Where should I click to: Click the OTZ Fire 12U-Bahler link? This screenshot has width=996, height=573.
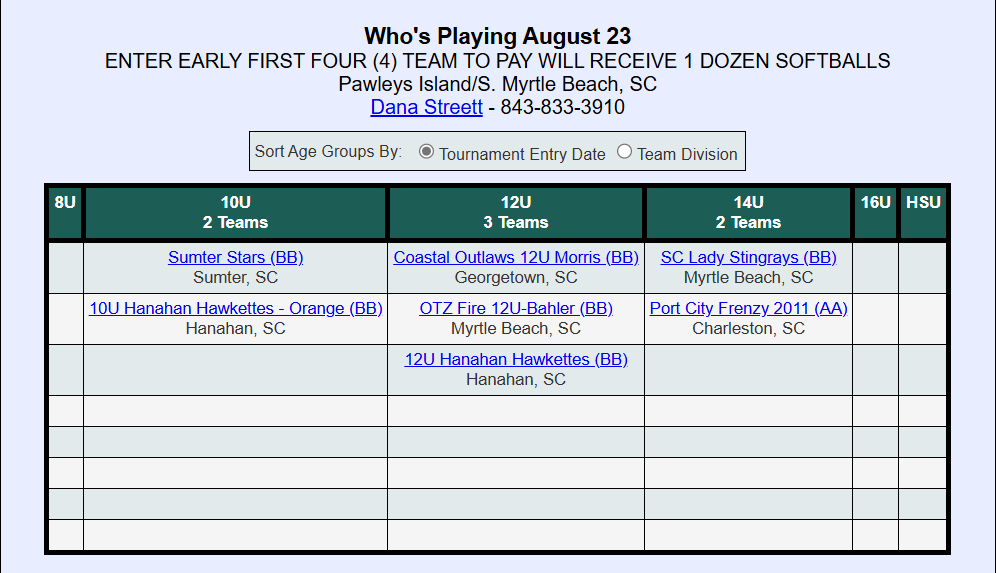pyautogui.click(x=516, y=308)
